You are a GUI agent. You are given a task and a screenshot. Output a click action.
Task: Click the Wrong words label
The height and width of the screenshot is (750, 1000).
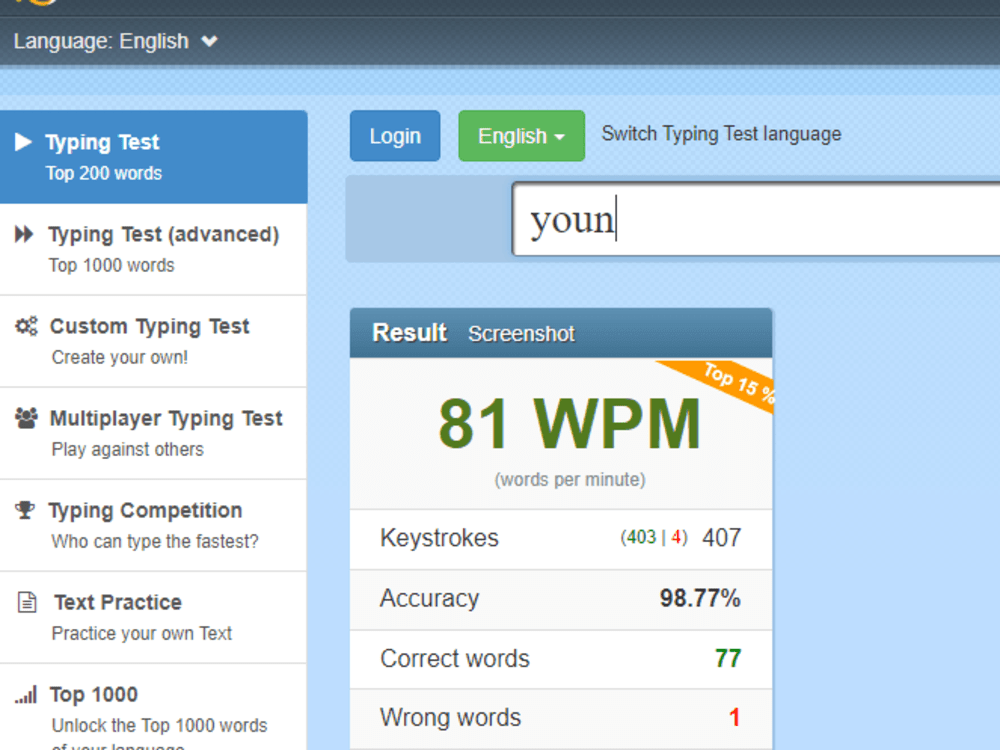pos(450,717)
